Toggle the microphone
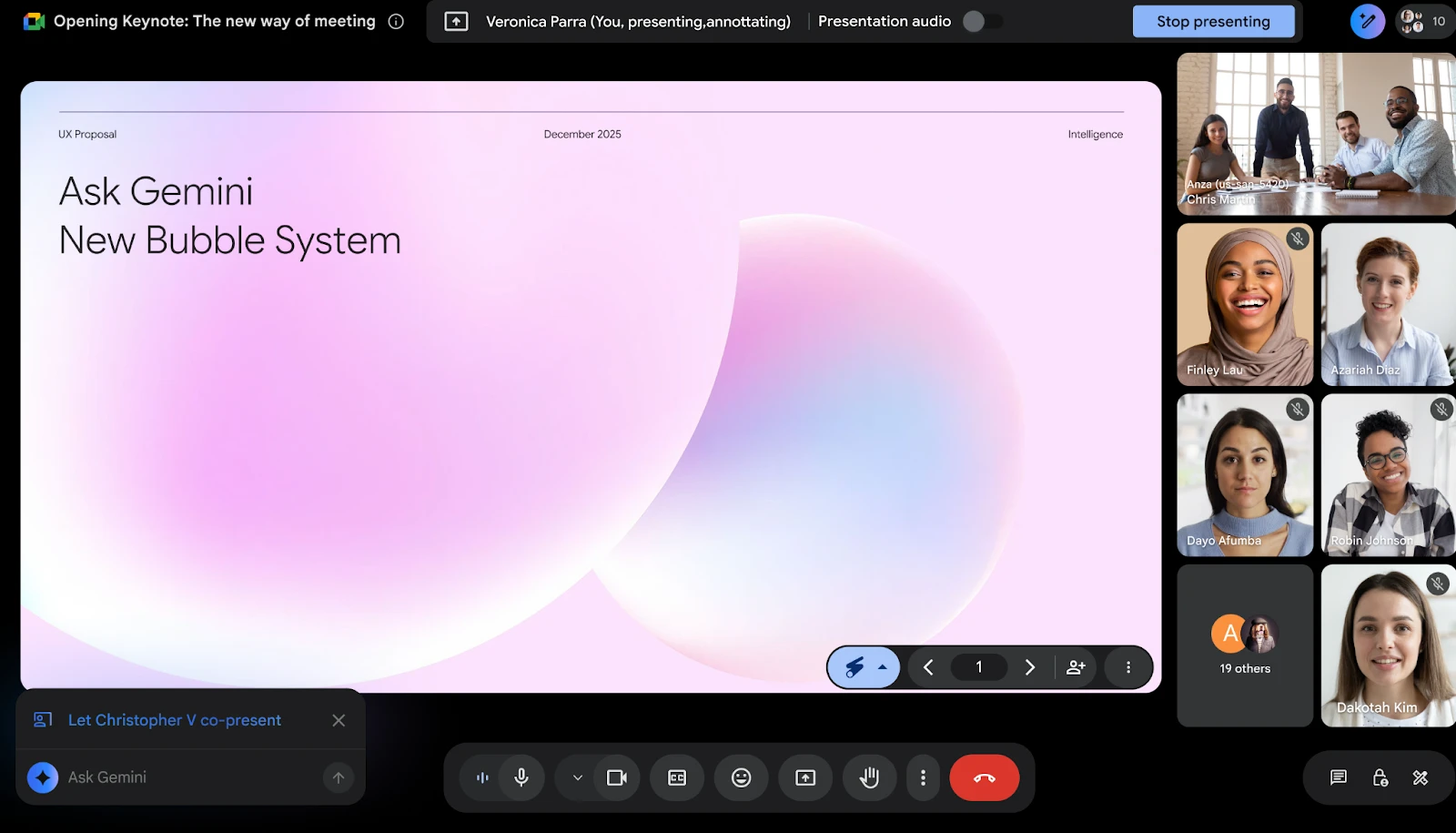Viewport: 1456px width, 833px height. (521, 777)
